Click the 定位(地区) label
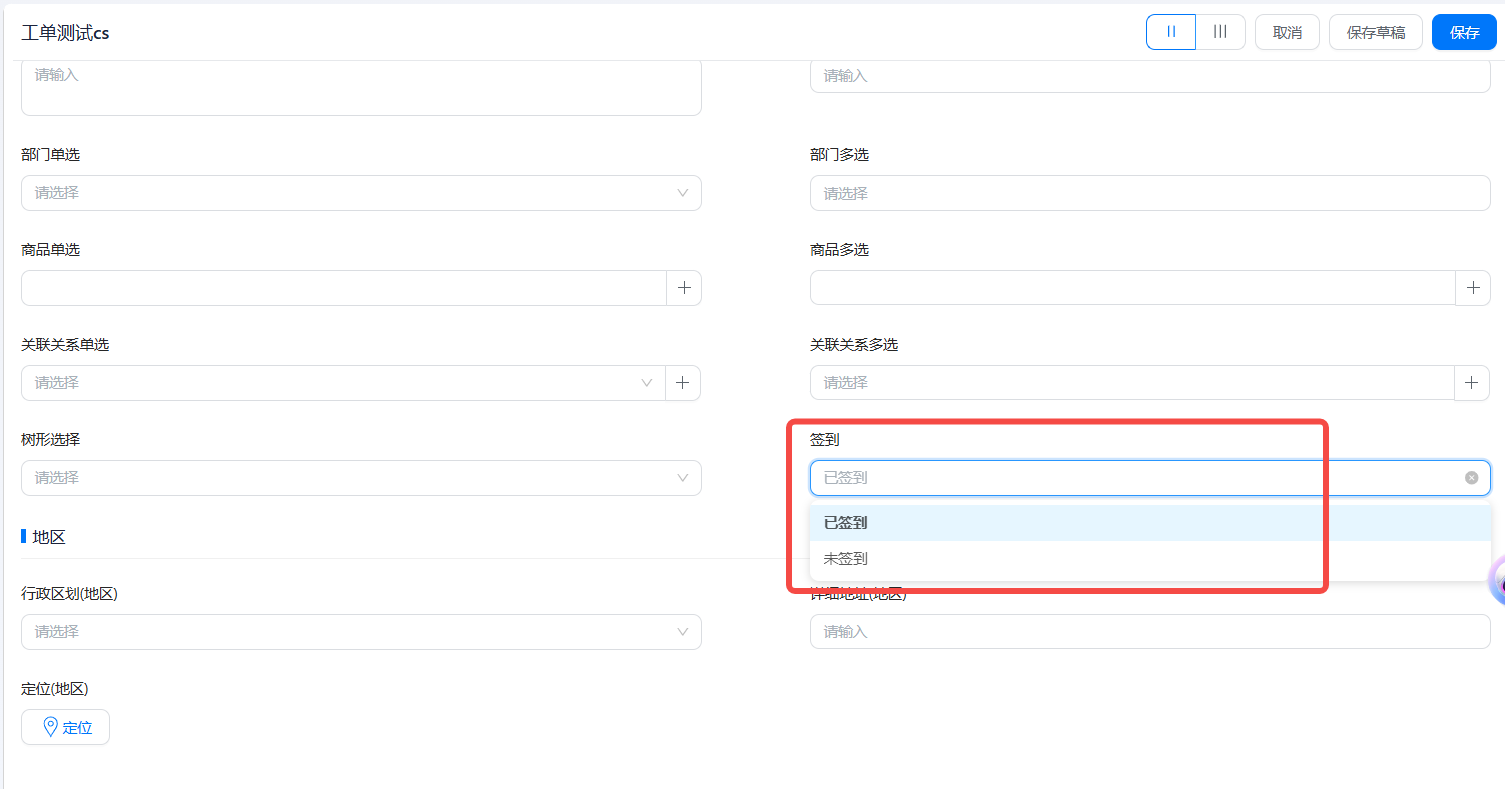 [55, 689]
